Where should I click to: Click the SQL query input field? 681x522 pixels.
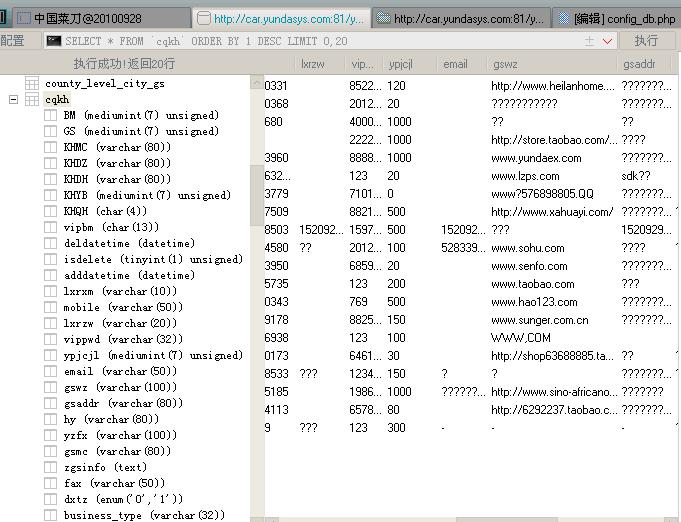[321, 41]
